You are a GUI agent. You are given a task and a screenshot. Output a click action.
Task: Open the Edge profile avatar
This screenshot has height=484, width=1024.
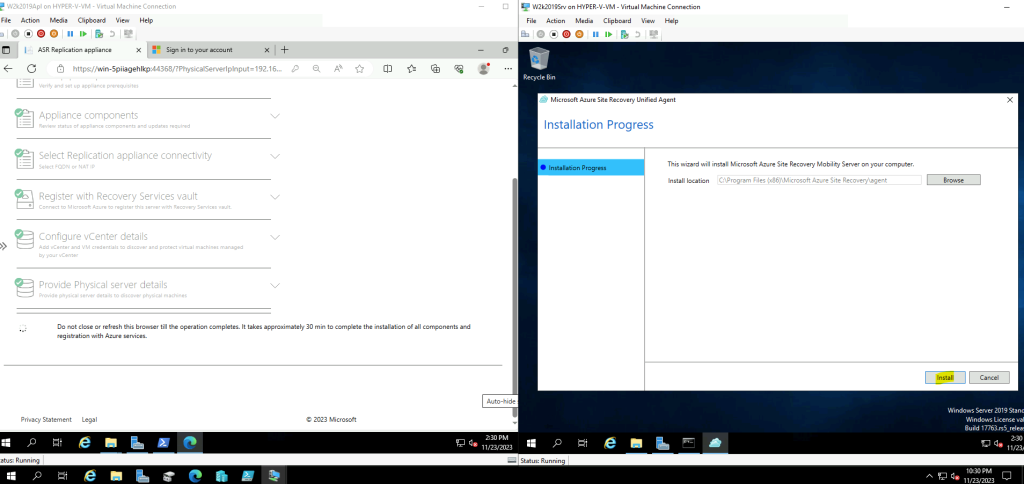pos(484,69)
